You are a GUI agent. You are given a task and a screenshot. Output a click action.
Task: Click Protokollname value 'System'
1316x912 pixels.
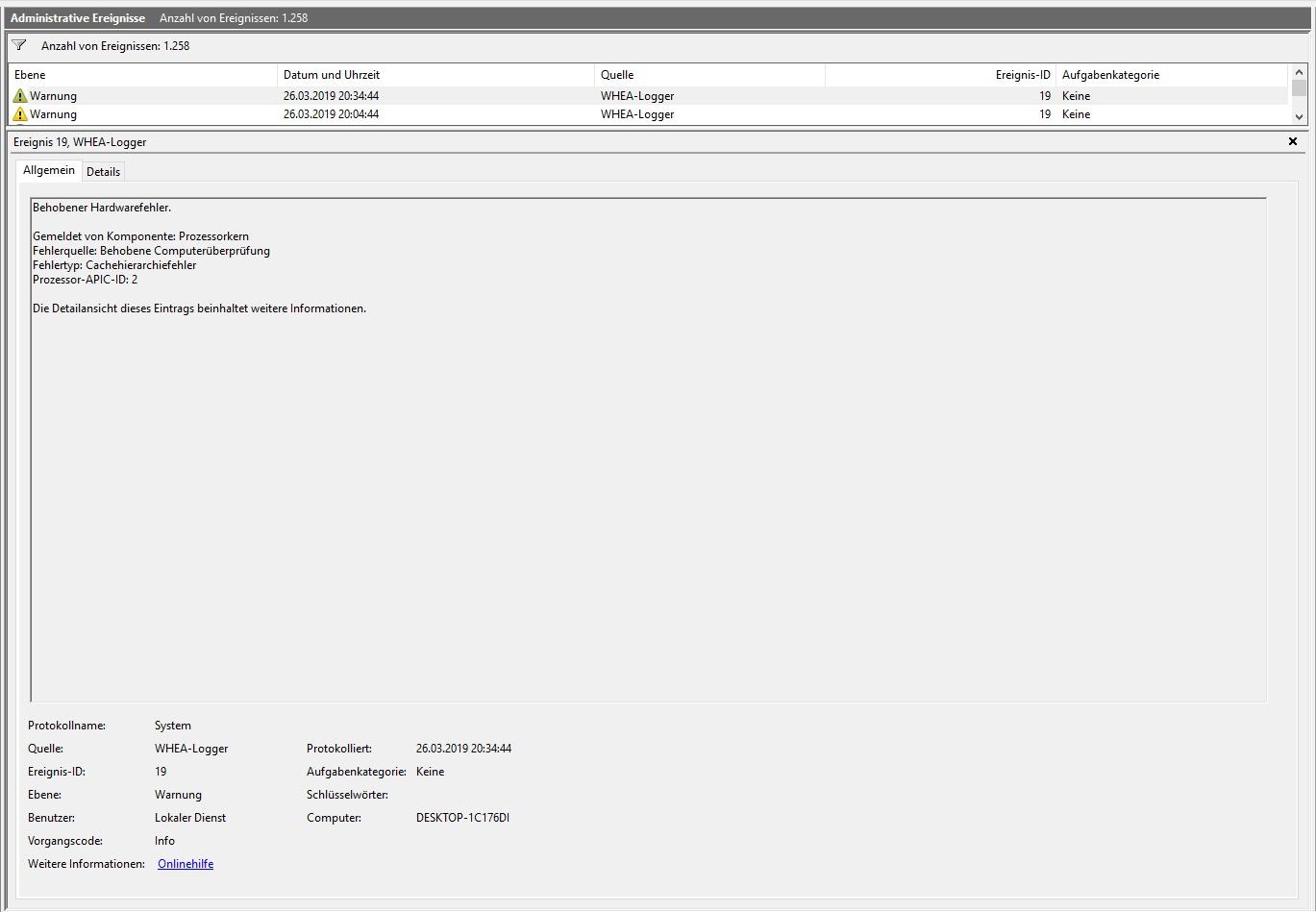coord(173,726)
